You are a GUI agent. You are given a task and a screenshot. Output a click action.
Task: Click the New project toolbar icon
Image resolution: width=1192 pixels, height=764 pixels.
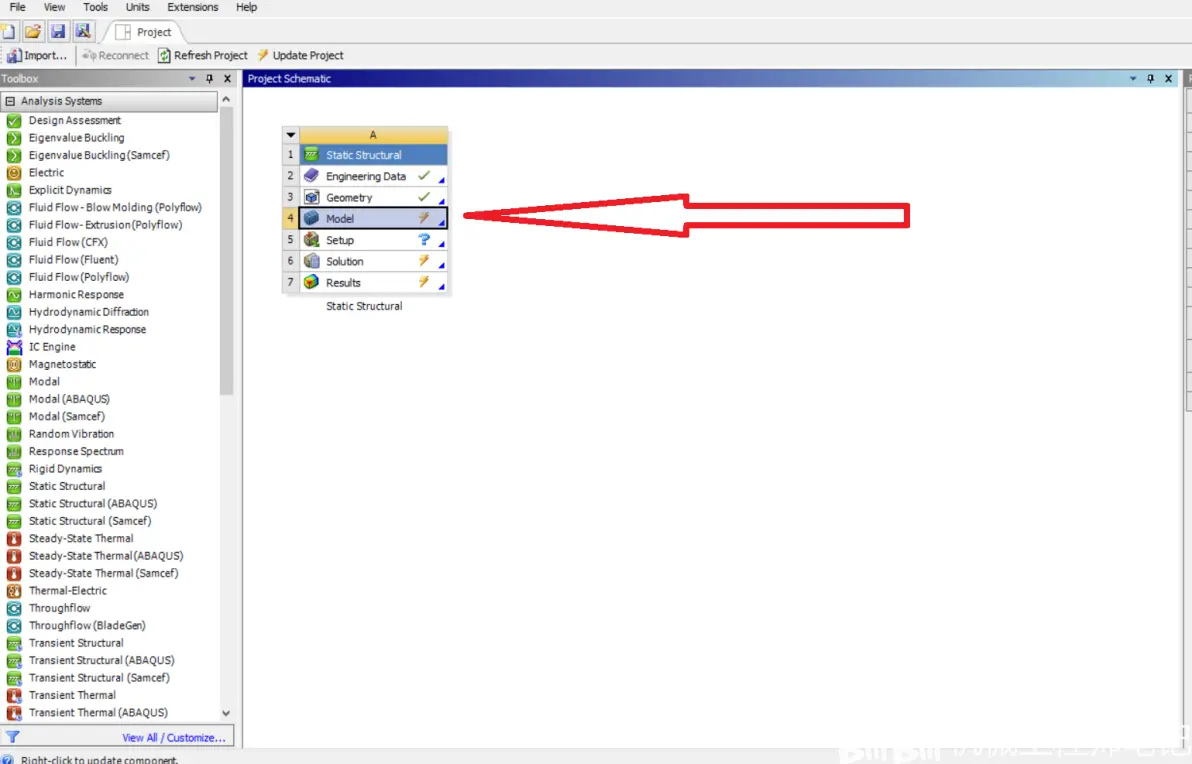pos(8,32)
